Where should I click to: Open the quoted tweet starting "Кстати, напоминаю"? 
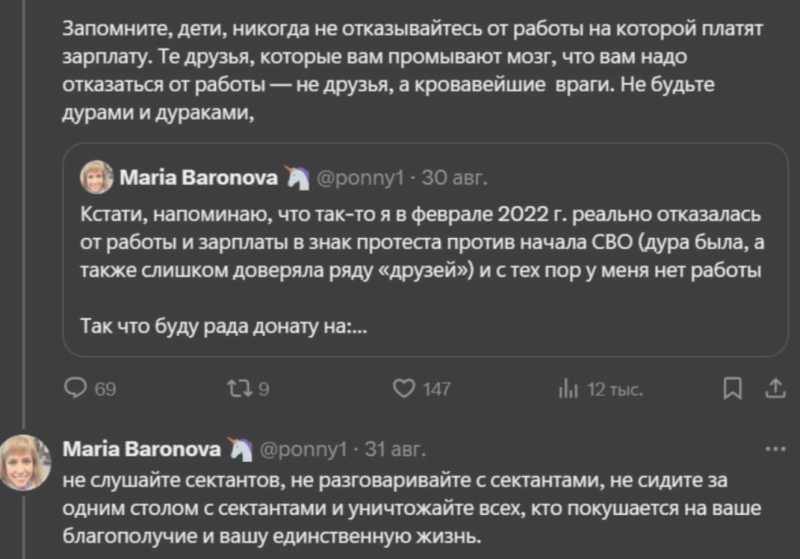[420, 241]
